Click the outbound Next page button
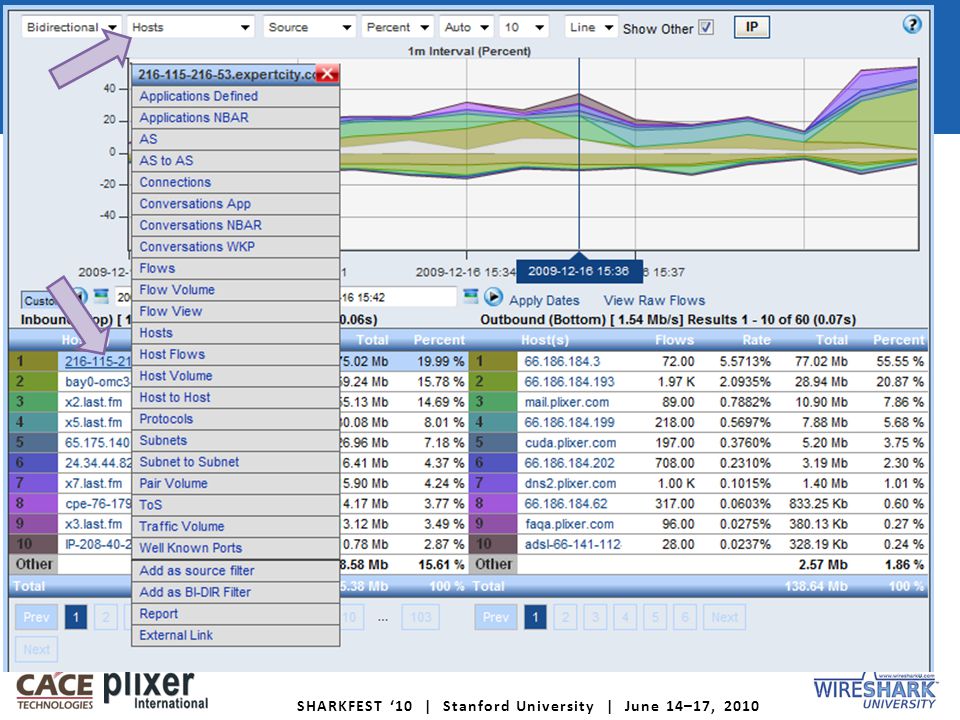 click(x=724, y=617)
